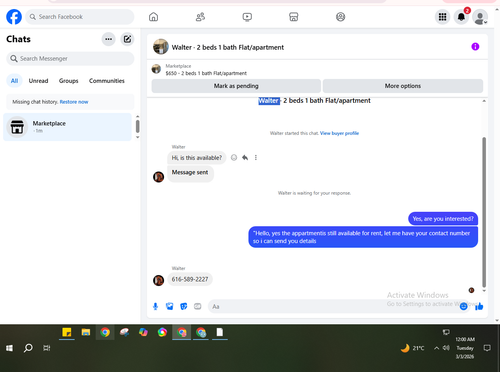Open the Facebook logo home link
The image size is (500, 372).
point(14,17)
